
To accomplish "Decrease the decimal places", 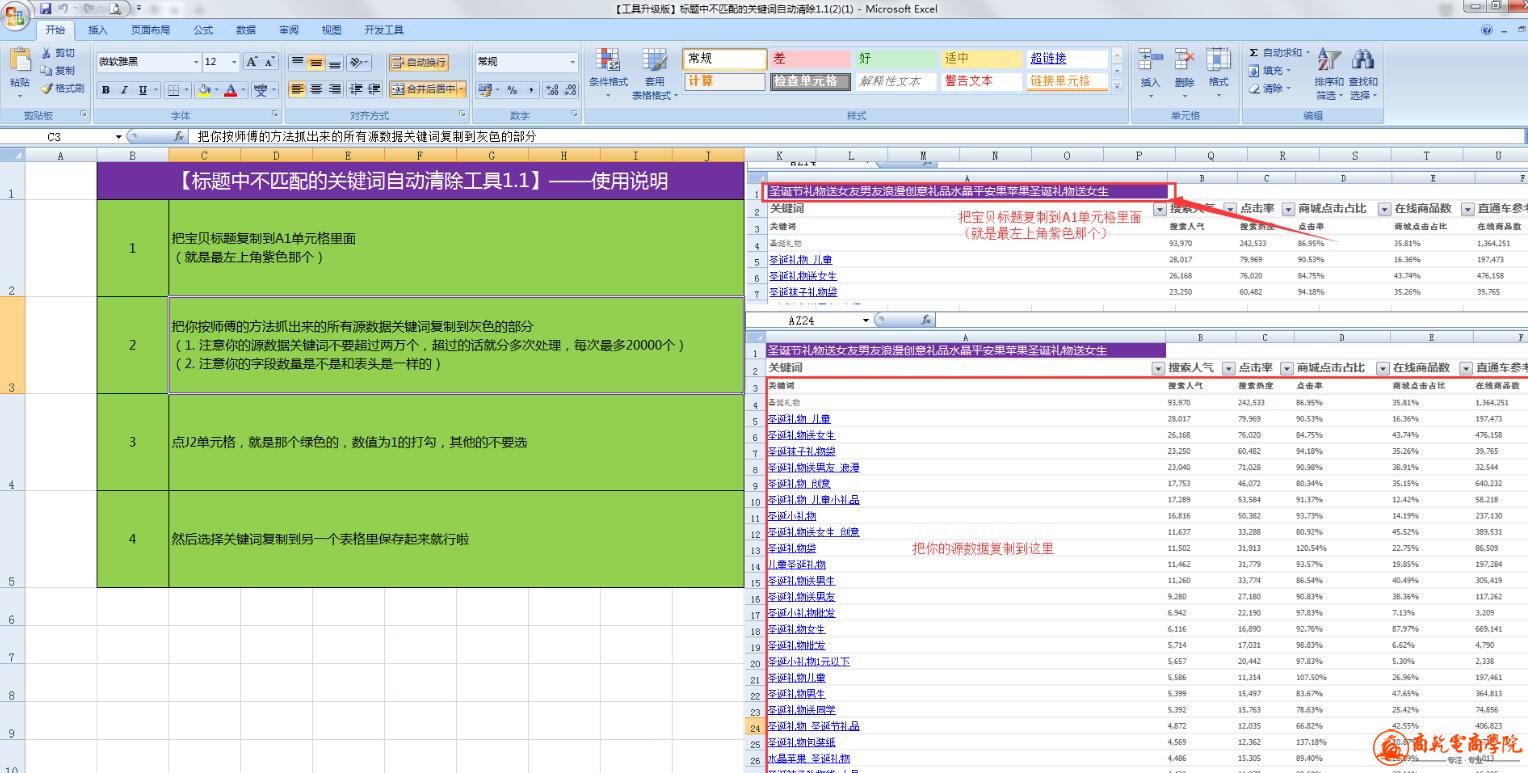I will [x=571, y=89].
